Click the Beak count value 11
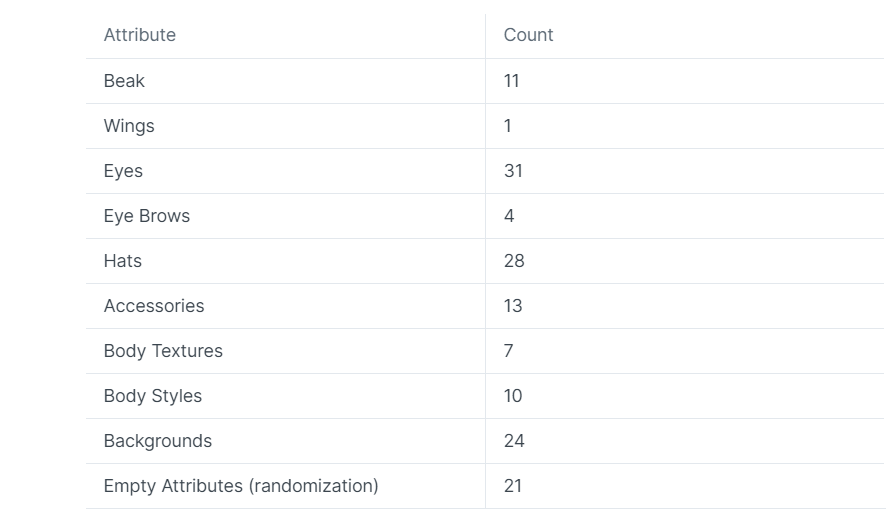The image size is (886, 519). [512, 81]
